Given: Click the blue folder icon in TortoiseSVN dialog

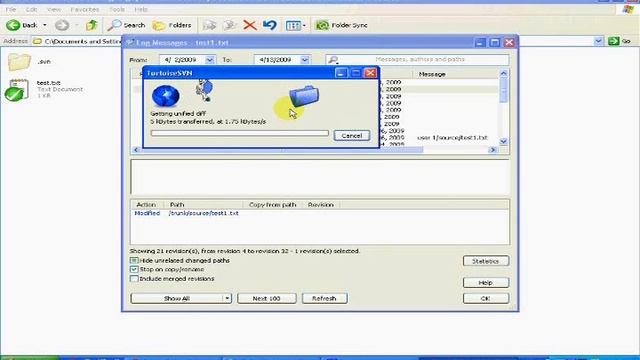Looking at the screenshot, I should click(304, 96).
